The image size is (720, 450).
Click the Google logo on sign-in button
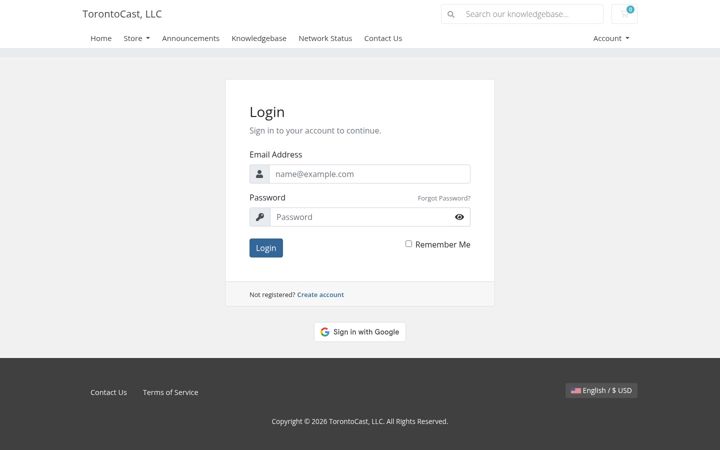[x=325, y=332]
